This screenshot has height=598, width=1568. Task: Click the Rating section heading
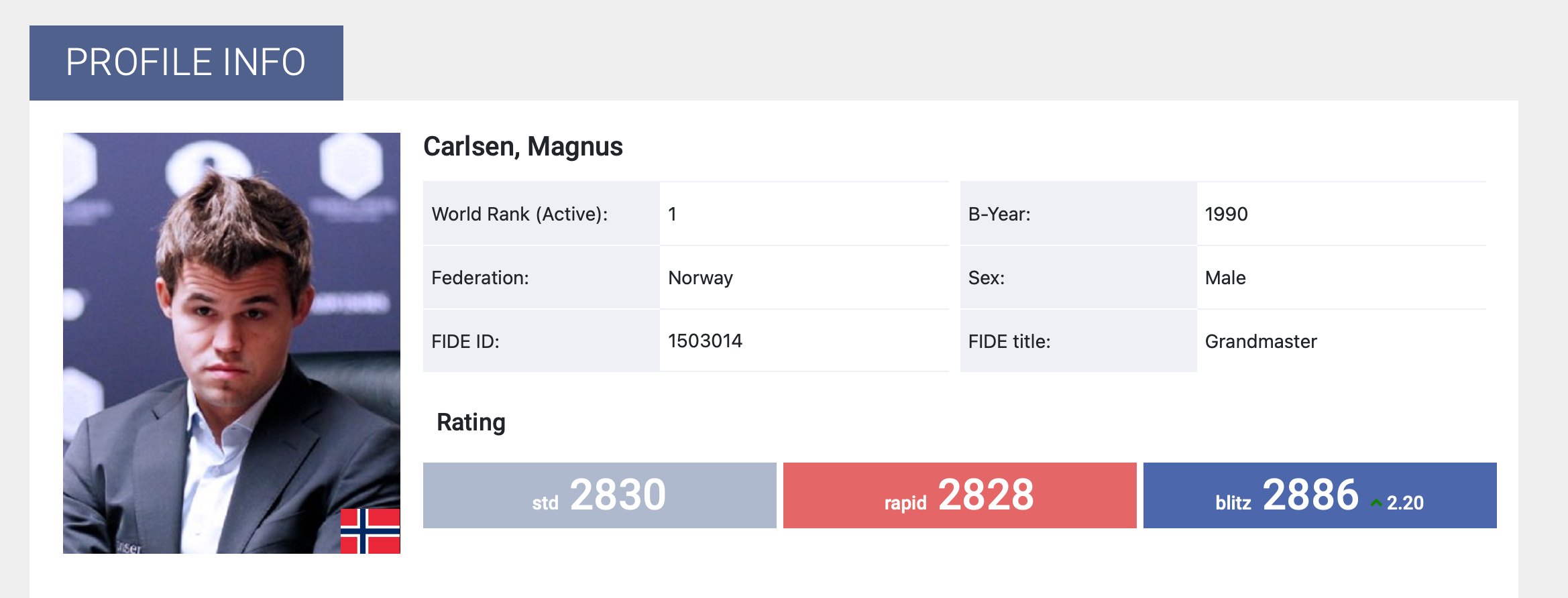click(x=471, y=423)
